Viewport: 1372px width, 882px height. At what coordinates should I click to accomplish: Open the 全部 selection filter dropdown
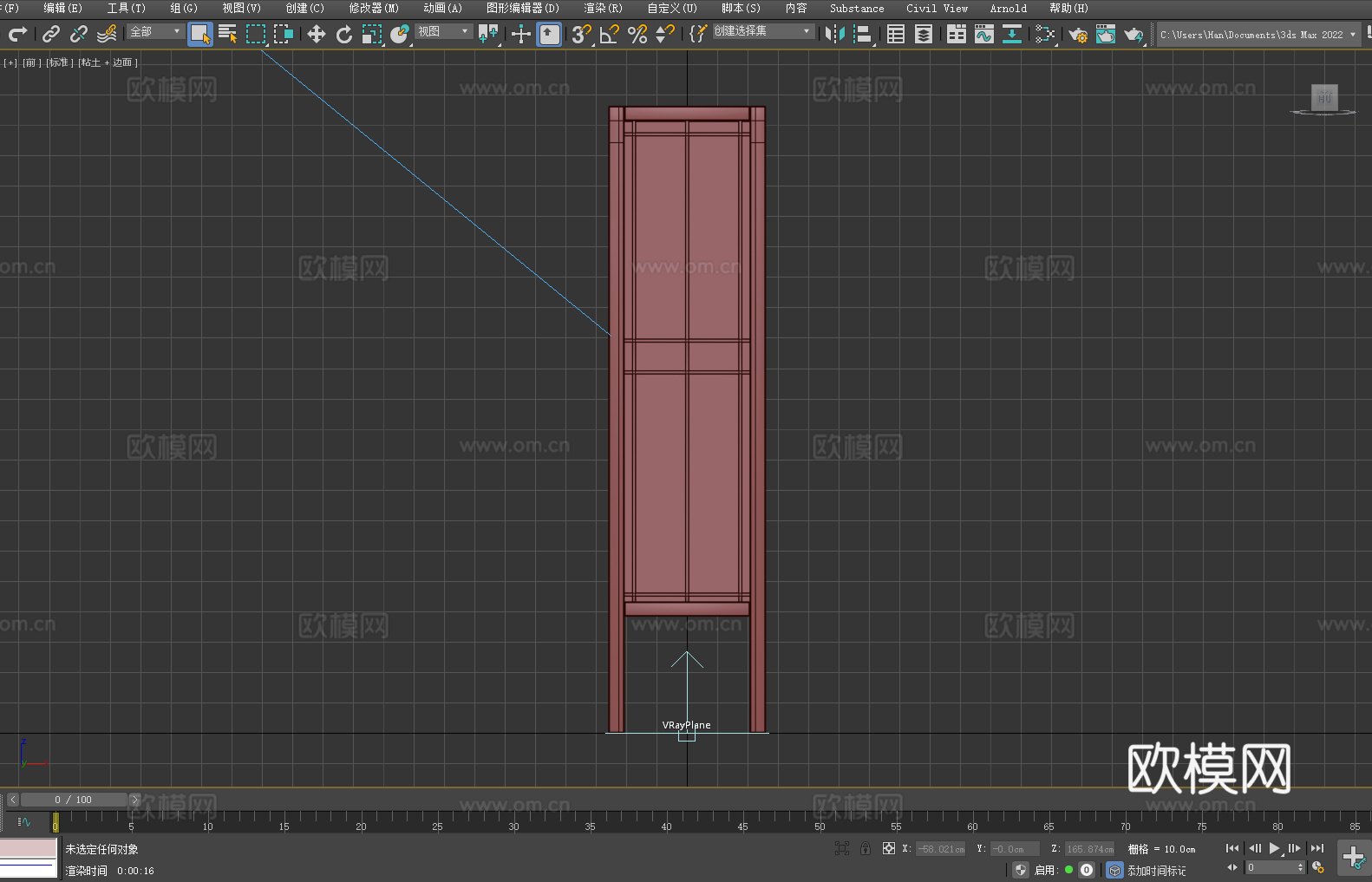155,31
